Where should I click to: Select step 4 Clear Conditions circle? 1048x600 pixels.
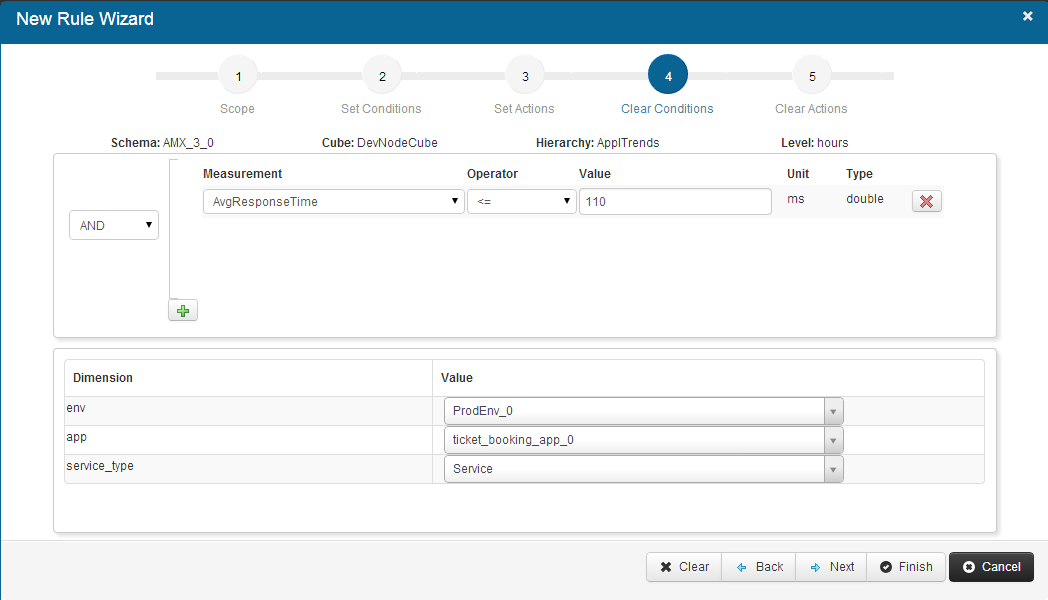pyautogui.click(x=668, y=76)
